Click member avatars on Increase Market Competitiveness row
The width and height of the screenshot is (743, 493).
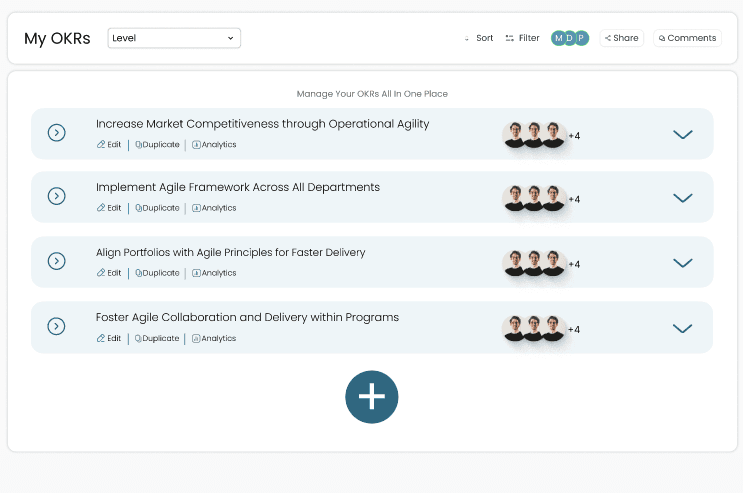534,135
